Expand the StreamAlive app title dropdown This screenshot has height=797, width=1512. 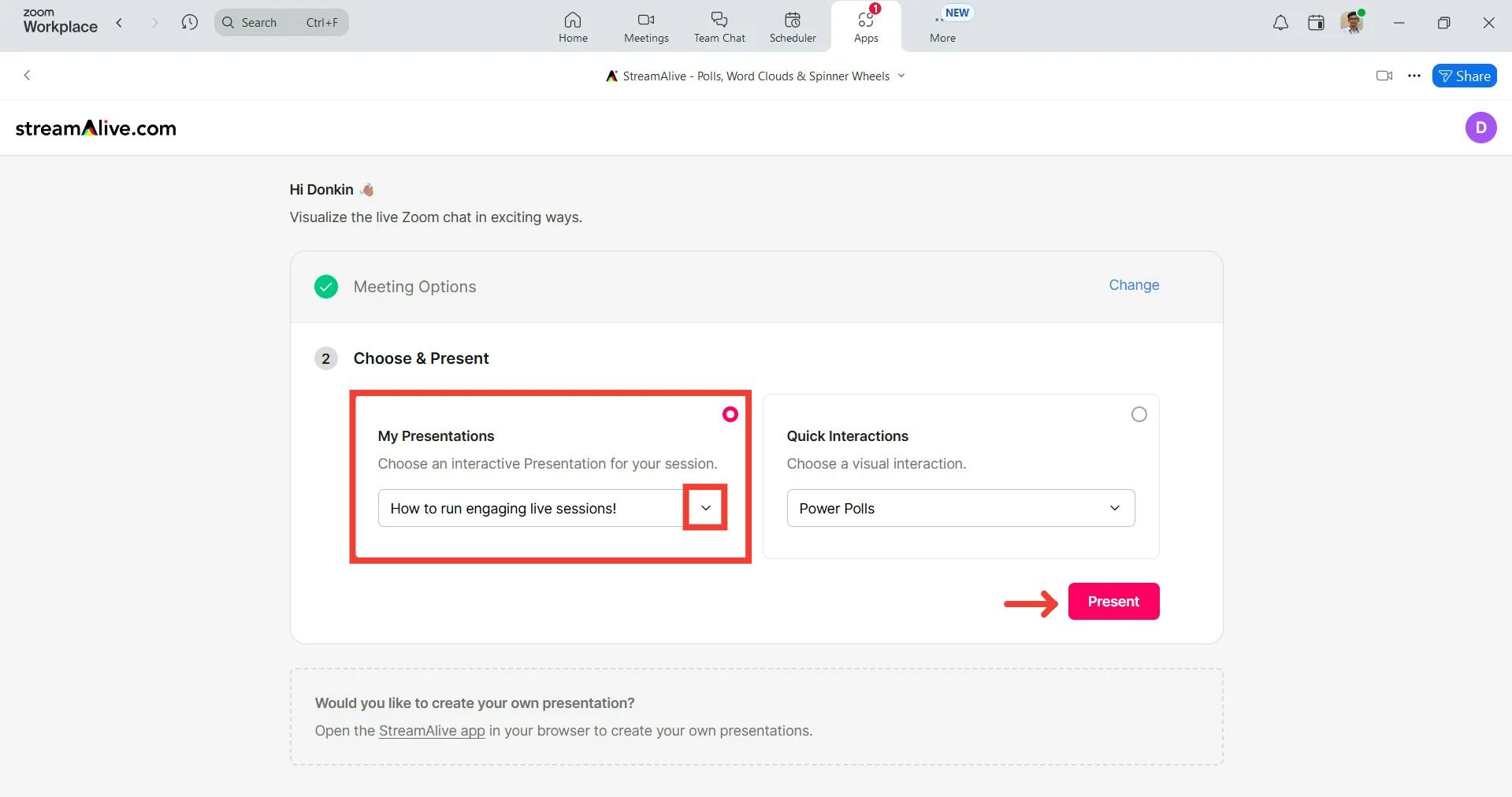[x=901, y=76]
